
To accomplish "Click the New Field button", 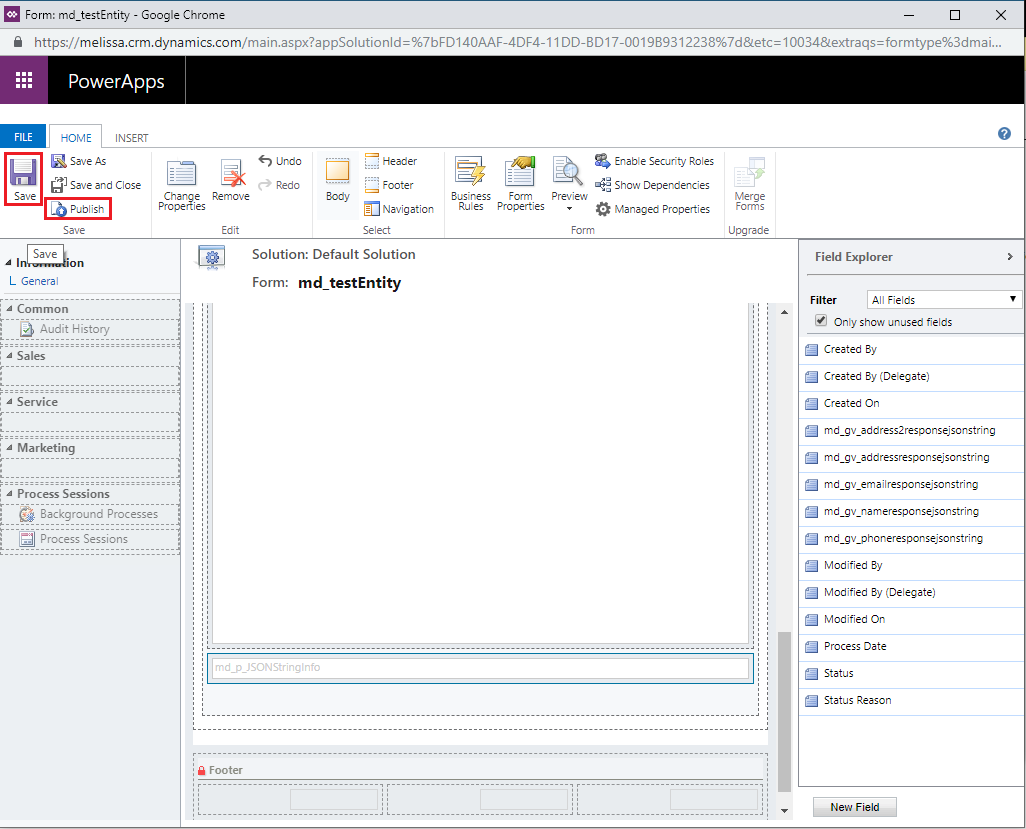I will (855, 807).
